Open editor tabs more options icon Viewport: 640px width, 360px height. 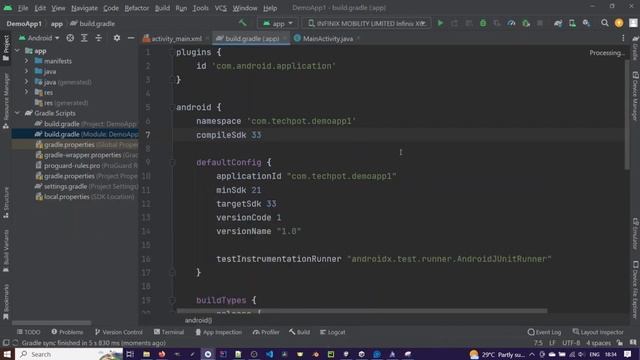pos(623,38)
